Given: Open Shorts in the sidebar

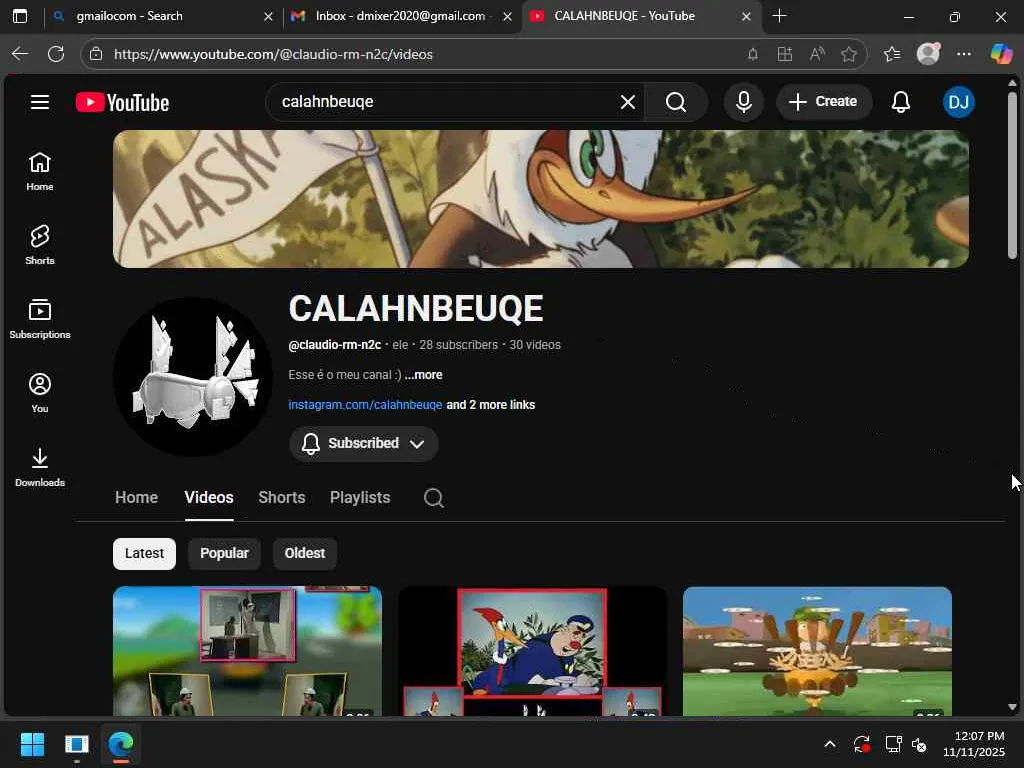Looking at the screenshot, I should pos(40,245).
